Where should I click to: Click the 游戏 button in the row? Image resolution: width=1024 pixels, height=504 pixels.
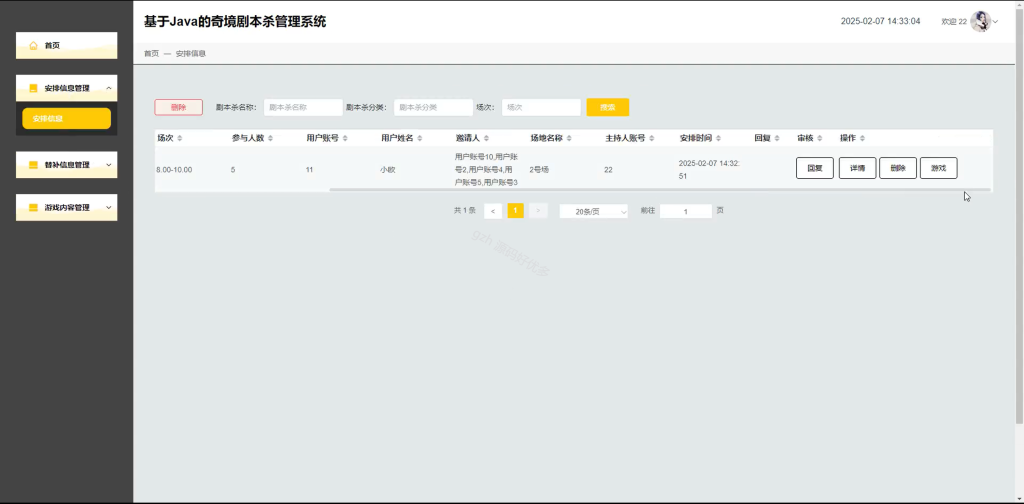pos(938,168)
